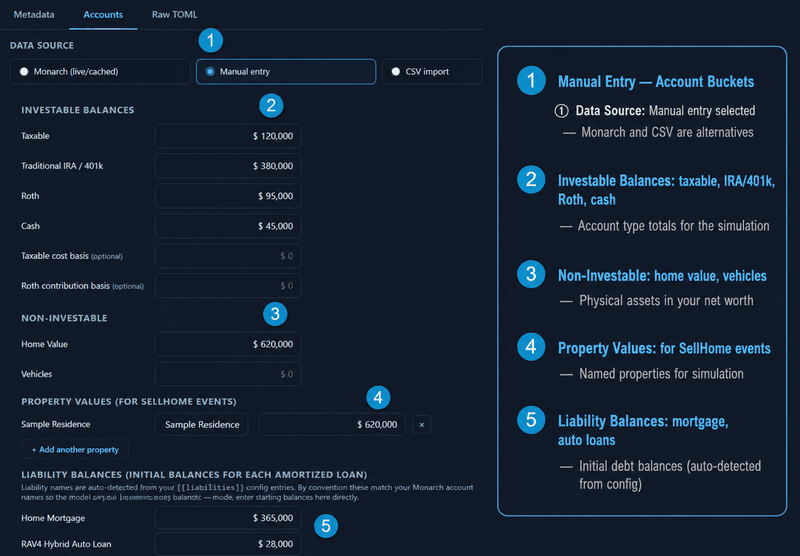Click the Investable Balances section heading
Screen dimensions: 800x556
[x=78, y=110]
